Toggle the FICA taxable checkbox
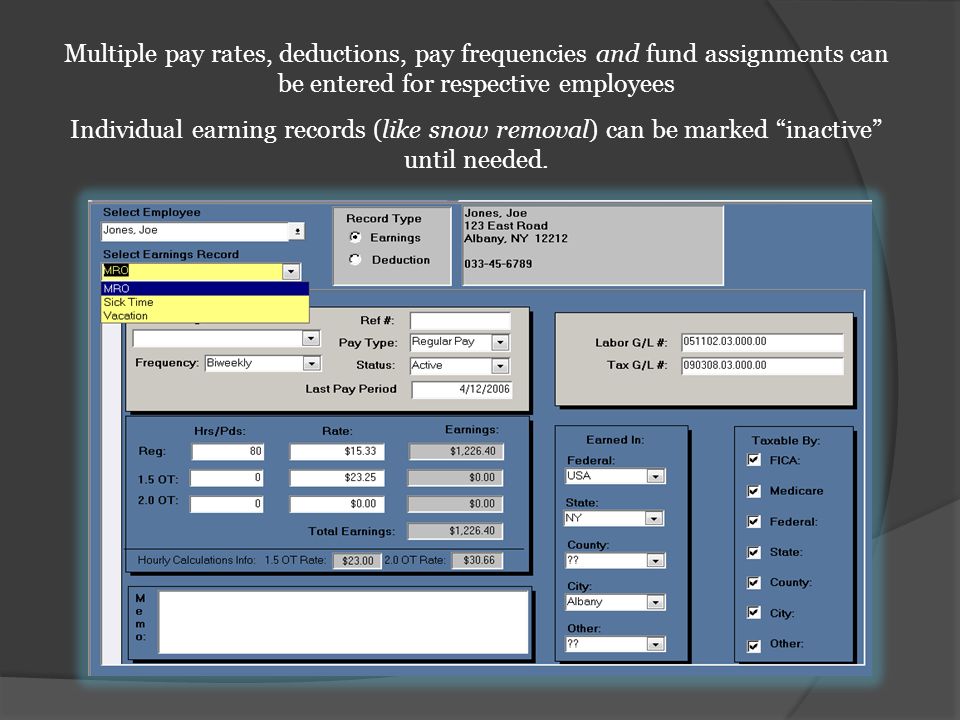960x720 pixels. (754, 460)
